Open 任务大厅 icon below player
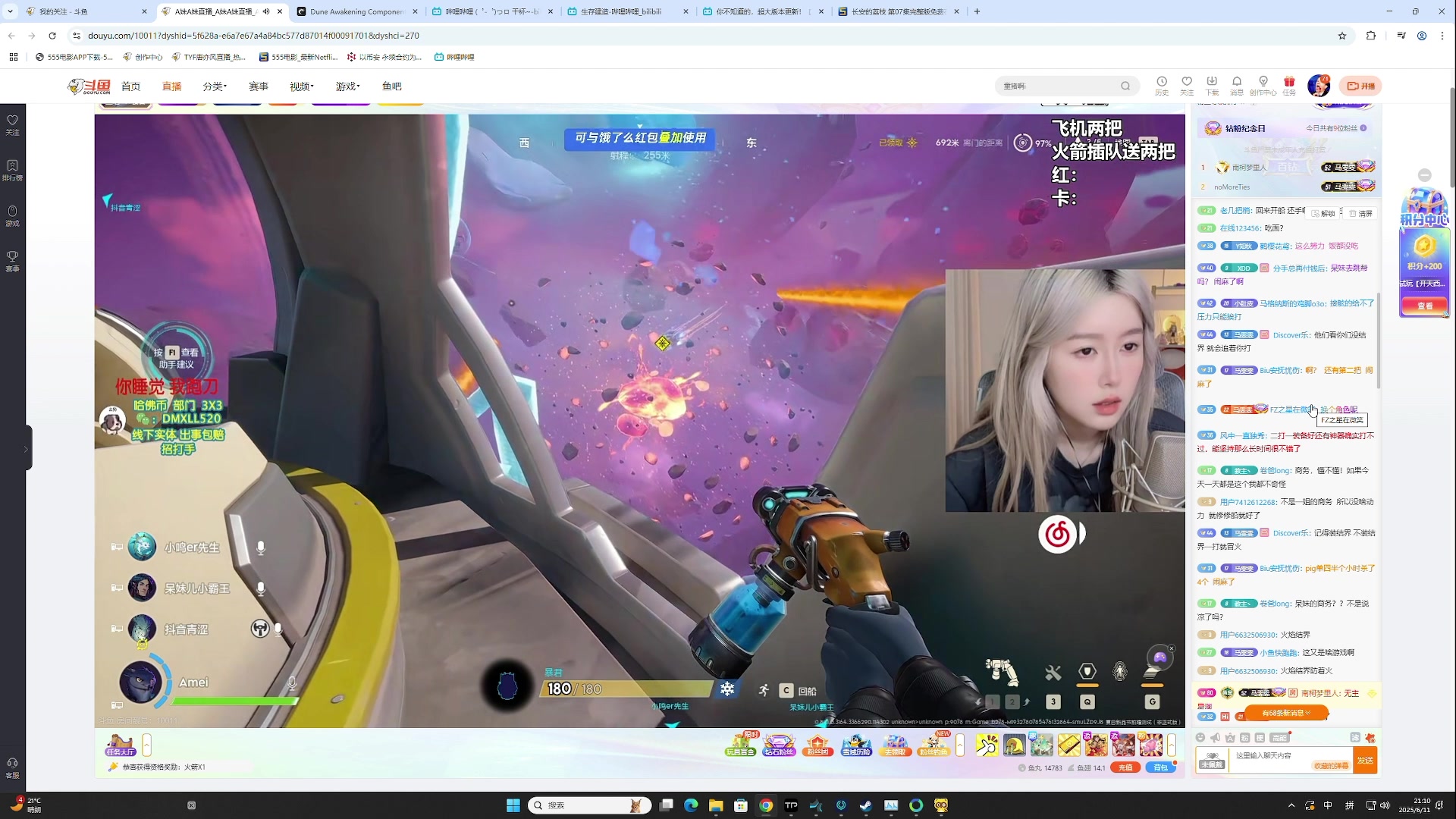The width and height of the screenshot is (1456, 819). [120, 745]
